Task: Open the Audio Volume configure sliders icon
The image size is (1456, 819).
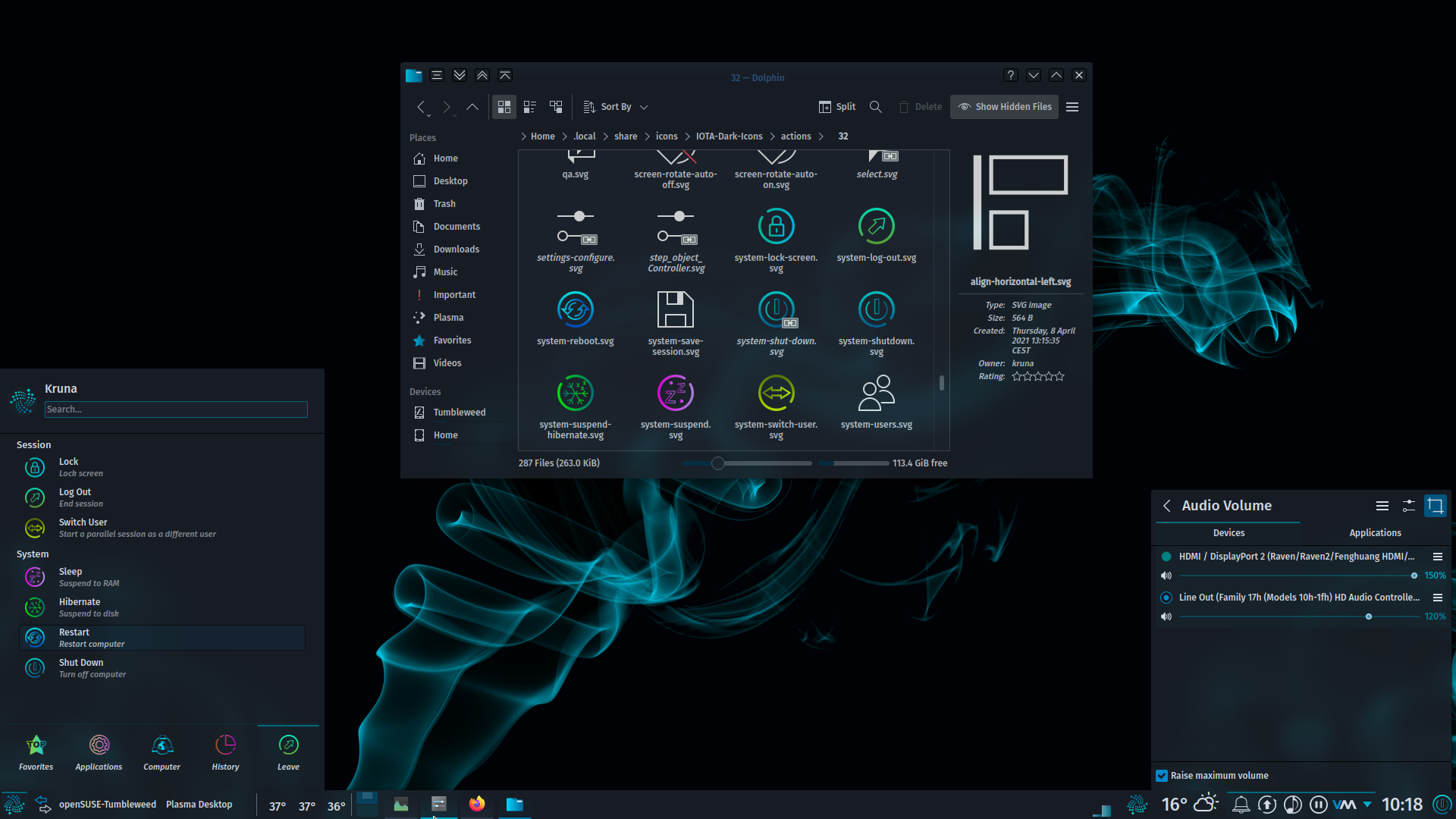Action: pyautogui.click(x=1409, y=506)
